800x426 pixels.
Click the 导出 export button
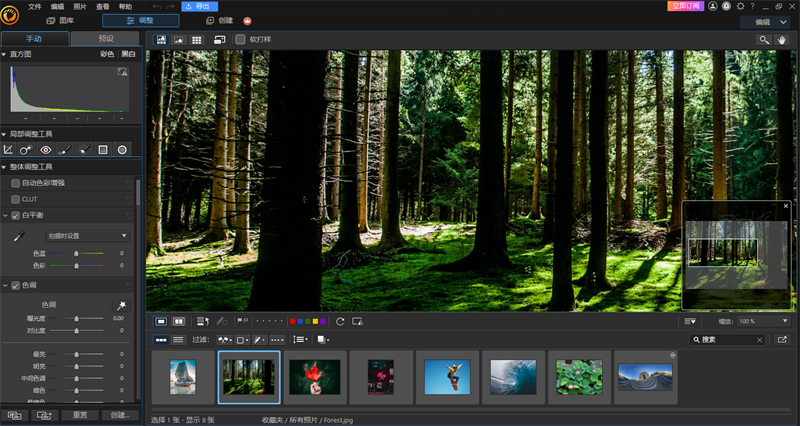(201, 6)
